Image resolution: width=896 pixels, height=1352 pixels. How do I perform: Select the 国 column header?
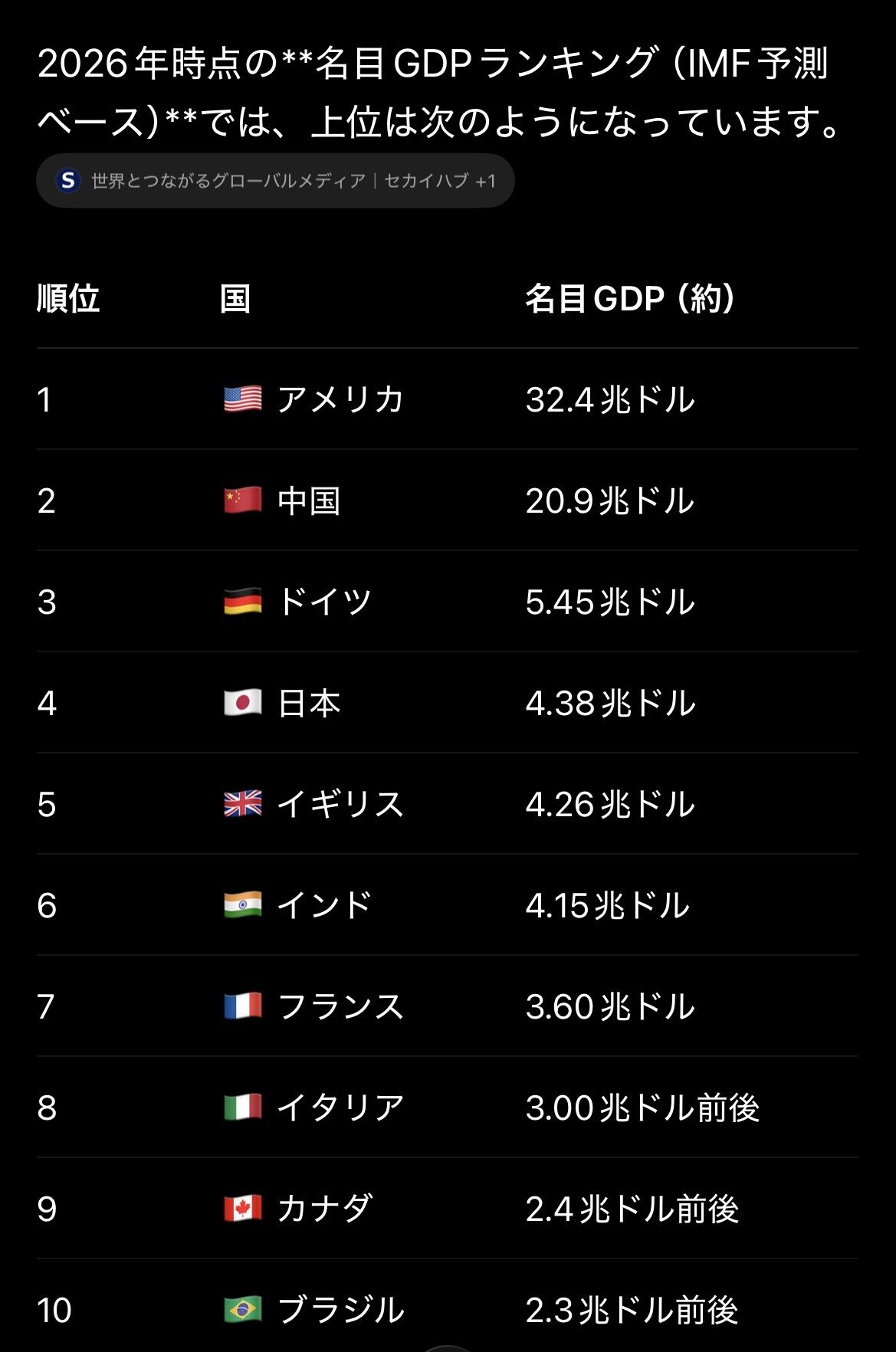click(235, 298)
